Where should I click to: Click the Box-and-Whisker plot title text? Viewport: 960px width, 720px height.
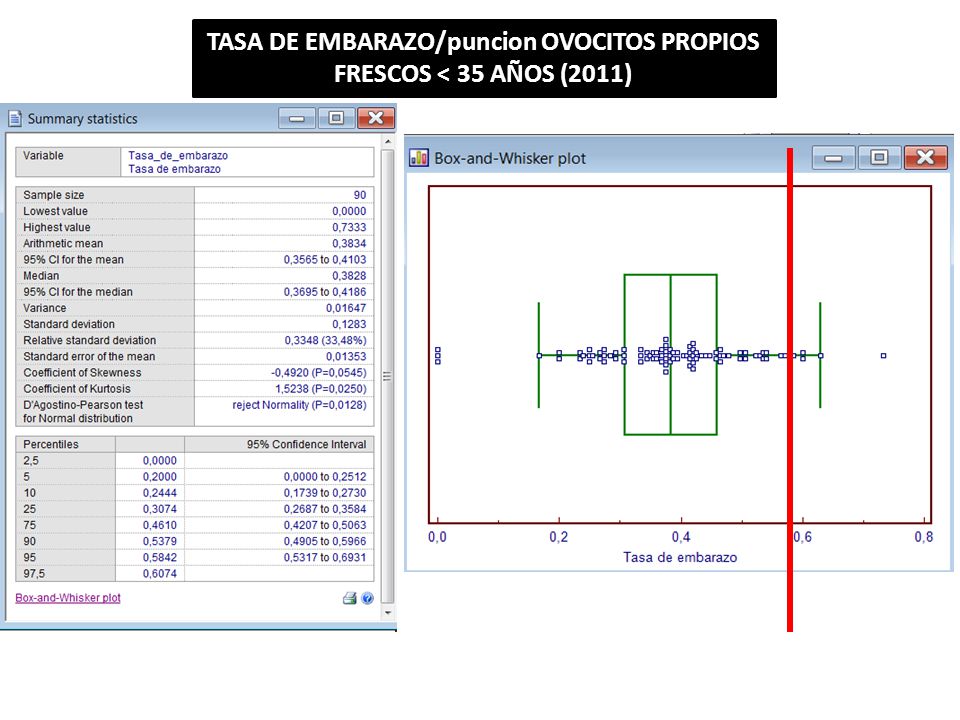(x=510, y=158)
